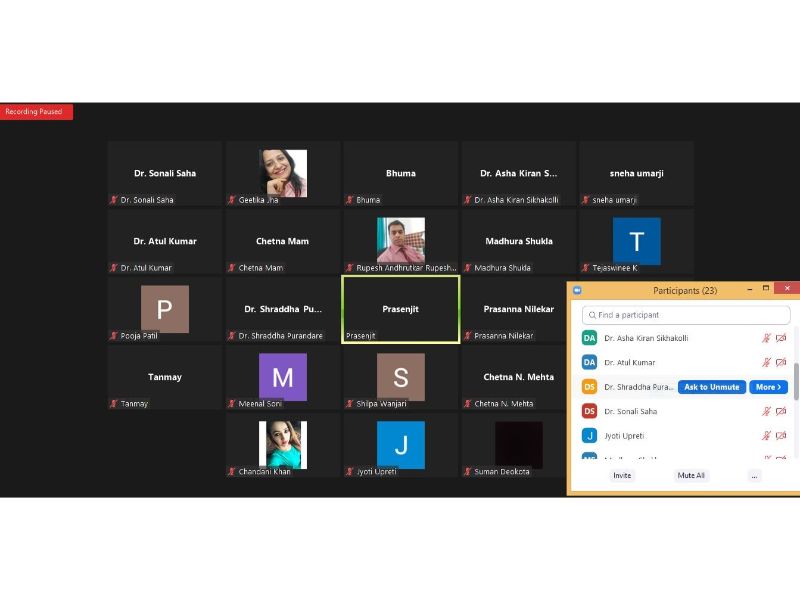Image resolution: width=800 pixels, height=600 pixels.
Task: Click red DS avatar of Dr. Sonali Saha in list
Action: (x=589, y=411)
